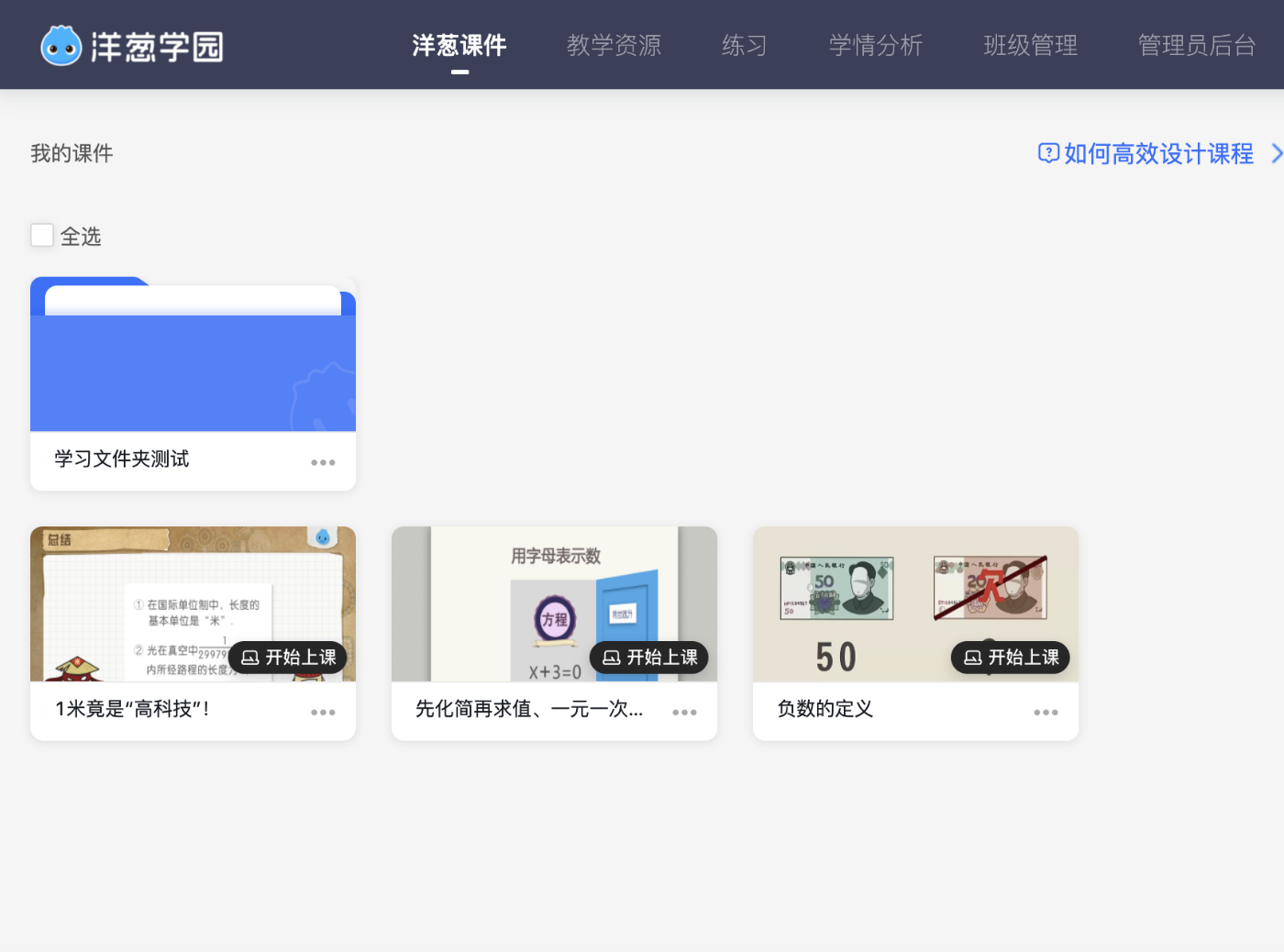Start class on 1米竟是"高科技" with 开始上课
The image size is (1284, 952).
click(288, 658)
